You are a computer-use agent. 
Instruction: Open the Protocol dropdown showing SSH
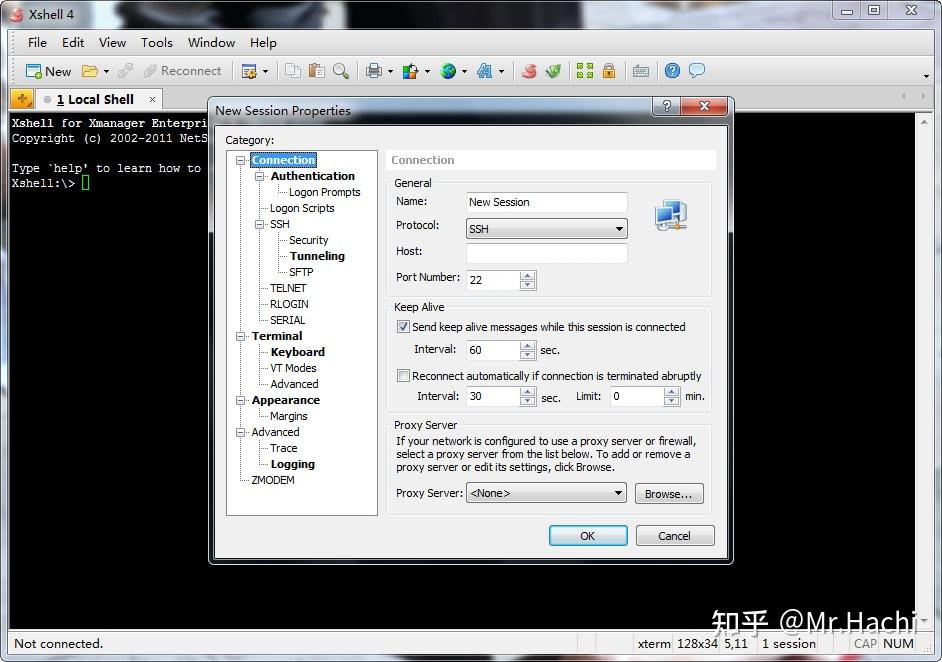621,228
